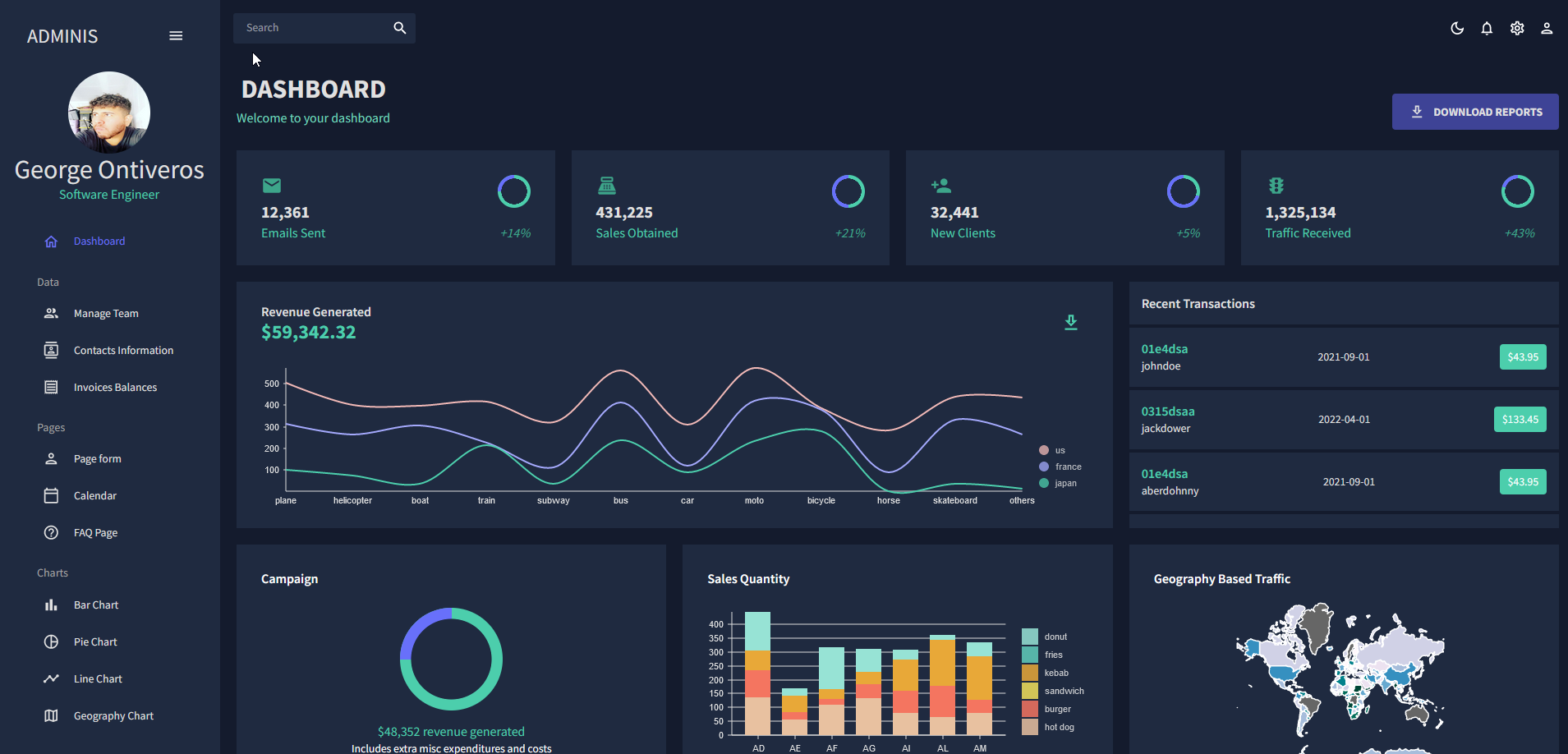Open settings using the gear icon

click(1516, 28)
